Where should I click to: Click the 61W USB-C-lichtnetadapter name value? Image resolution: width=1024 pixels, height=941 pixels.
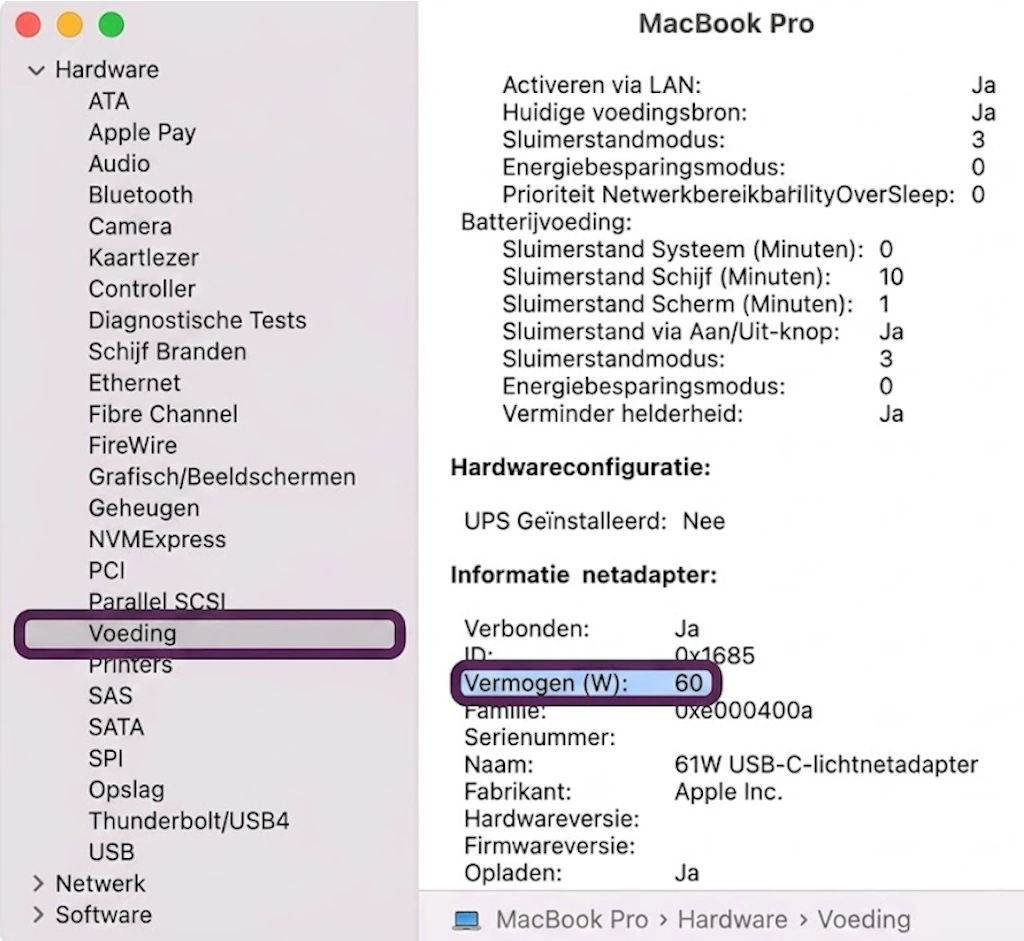[826, 764]
